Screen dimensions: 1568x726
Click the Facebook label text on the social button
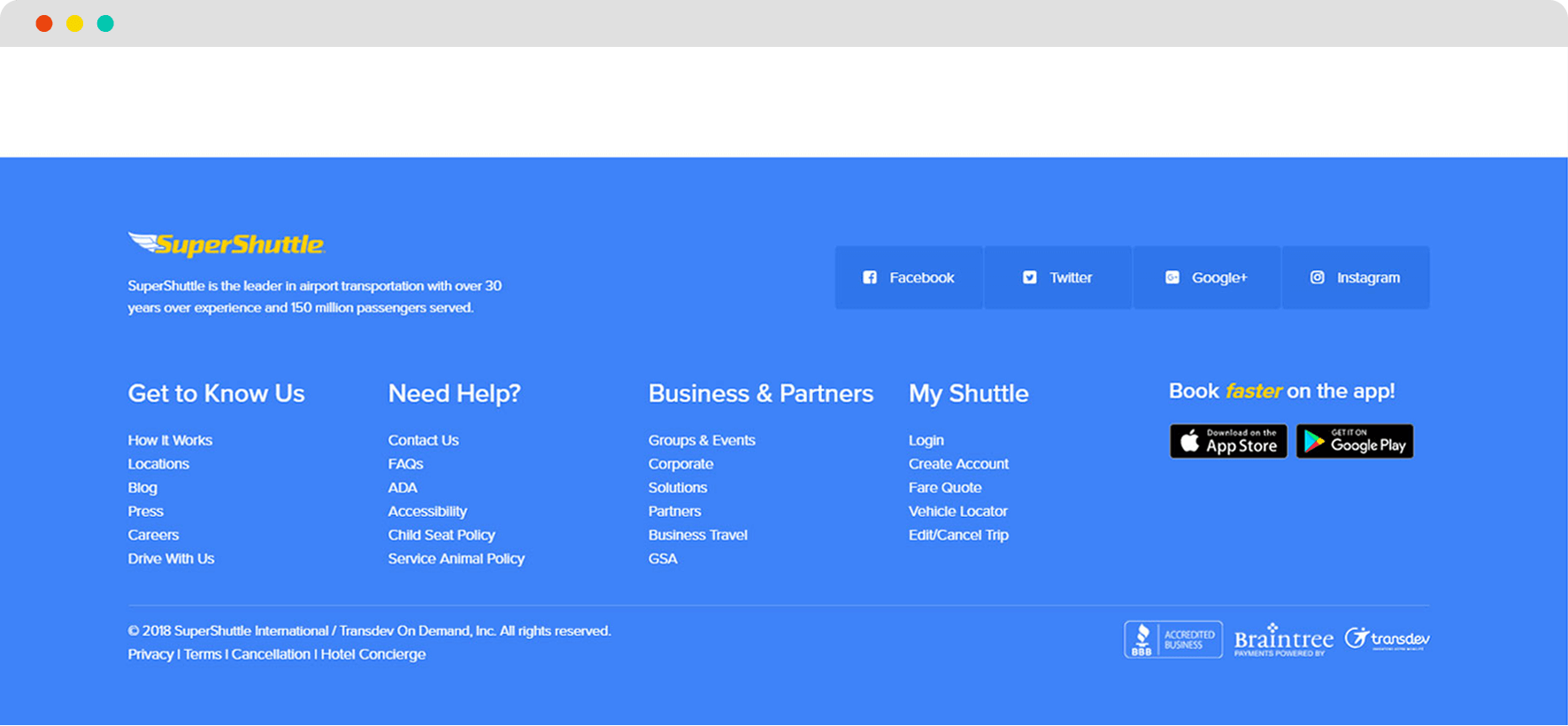pos(922,278)
